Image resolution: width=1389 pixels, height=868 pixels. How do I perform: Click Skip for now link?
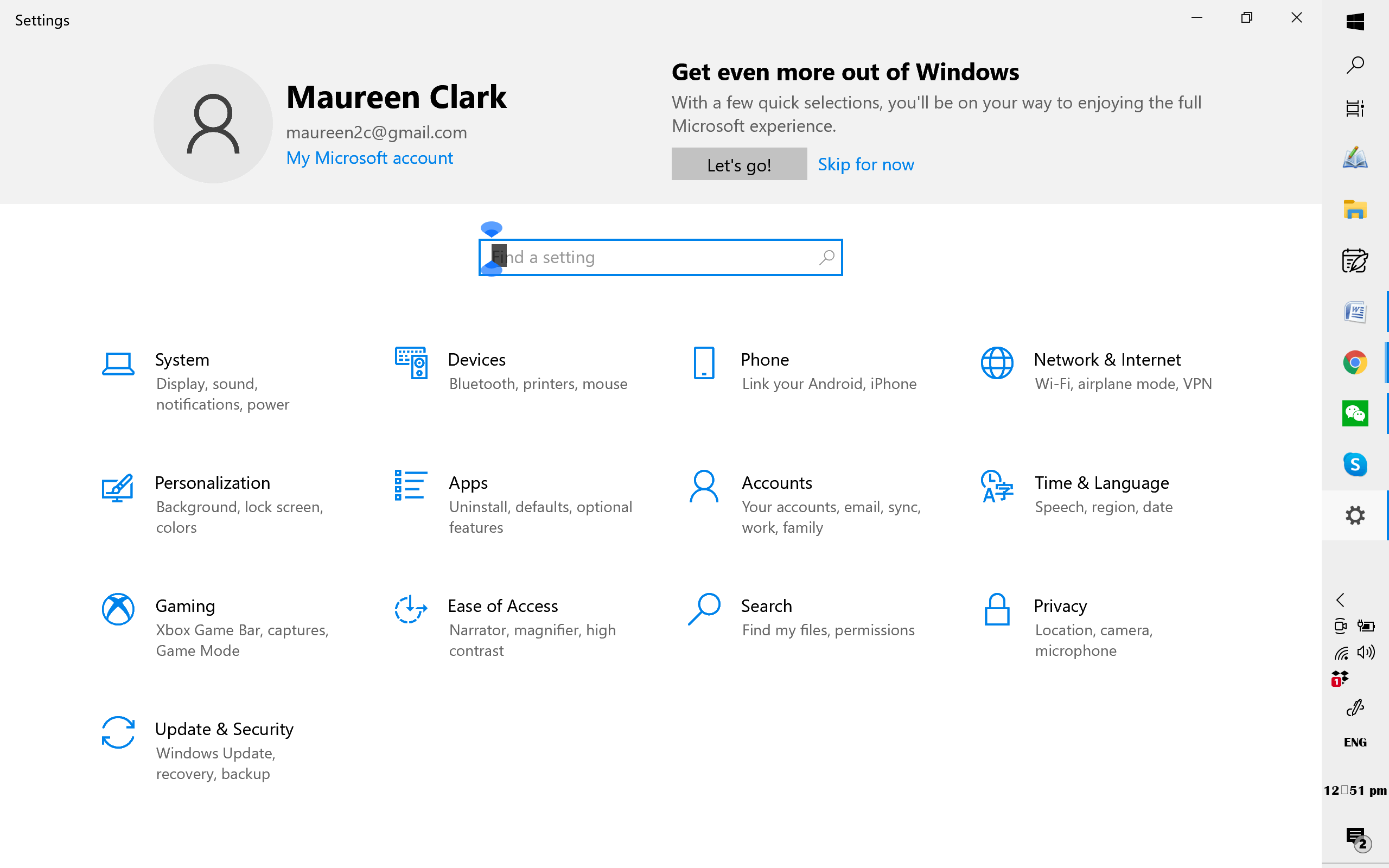tap(865, 164)
